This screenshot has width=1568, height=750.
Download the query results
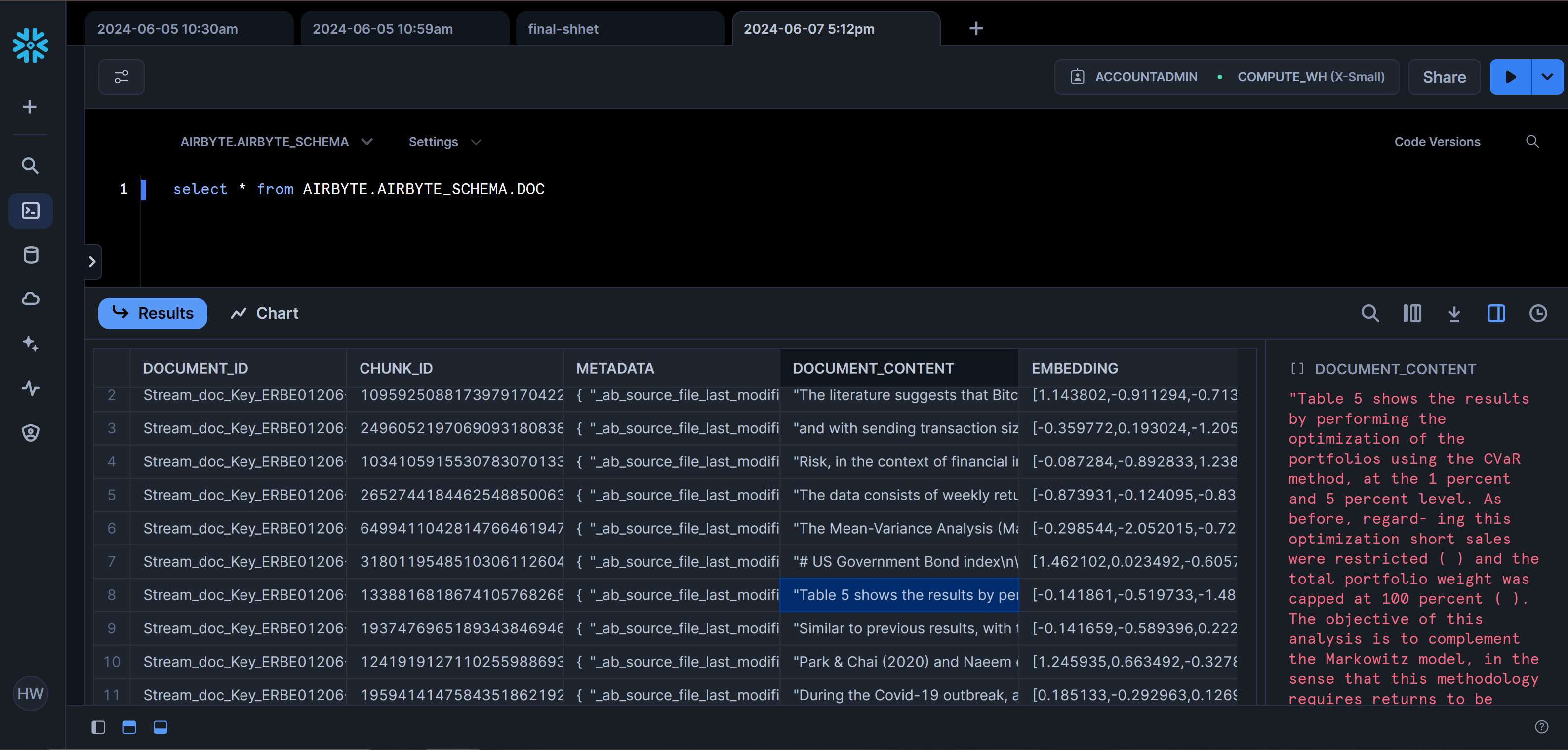point(1454,314)
